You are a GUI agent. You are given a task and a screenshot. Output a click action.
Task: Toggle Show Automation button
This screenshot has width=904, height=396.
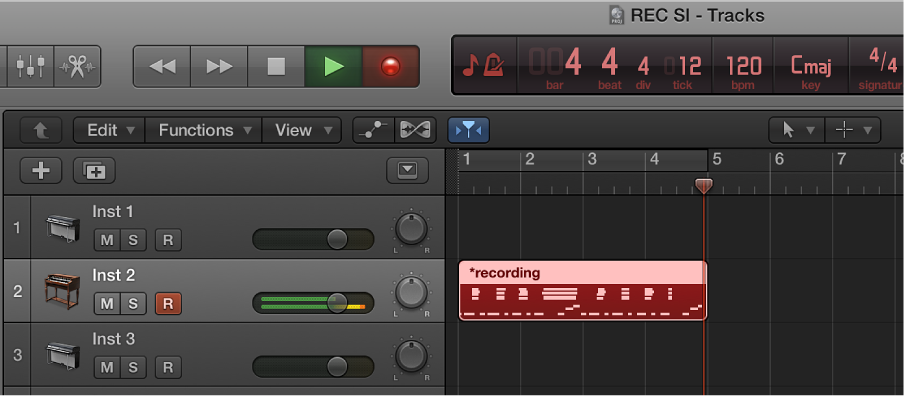coord(374,130)
